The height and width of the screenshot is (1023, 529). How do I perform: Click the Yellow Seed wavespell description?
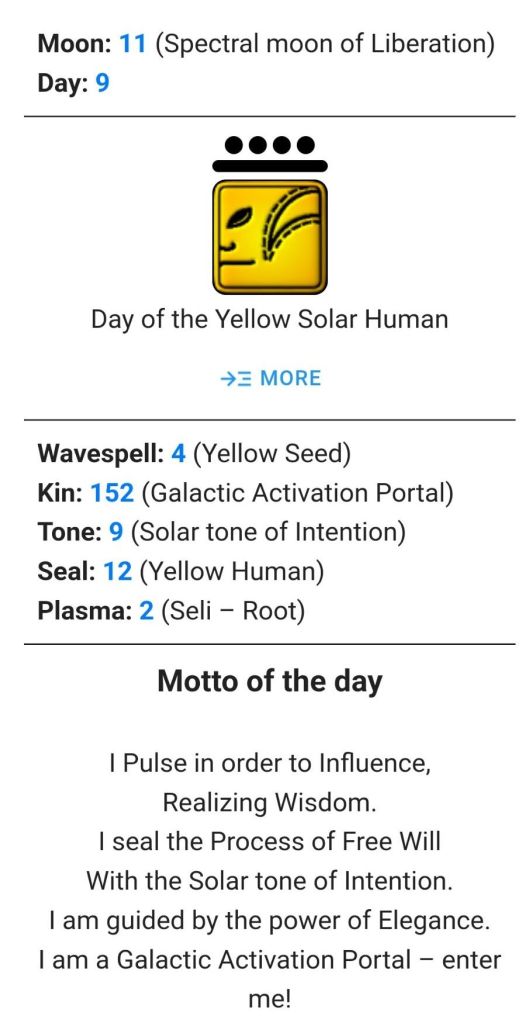point(272,453)
